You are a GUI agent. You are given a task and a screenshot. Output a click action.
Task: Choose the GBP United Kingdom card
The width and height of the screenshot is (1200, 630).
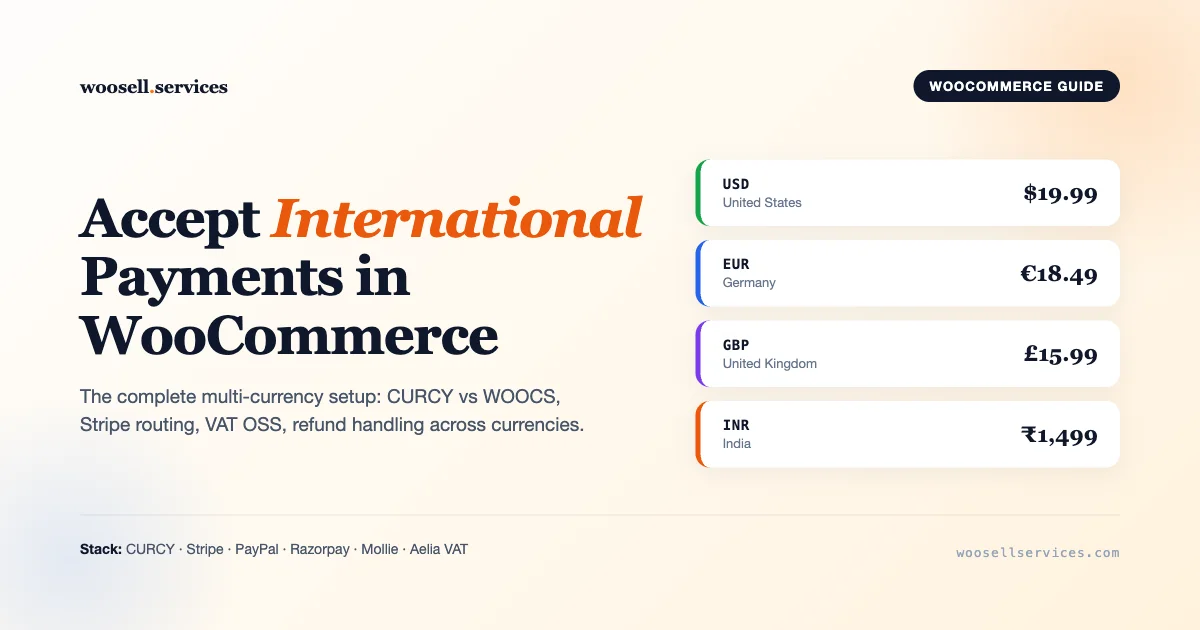[x=906, y=354]
